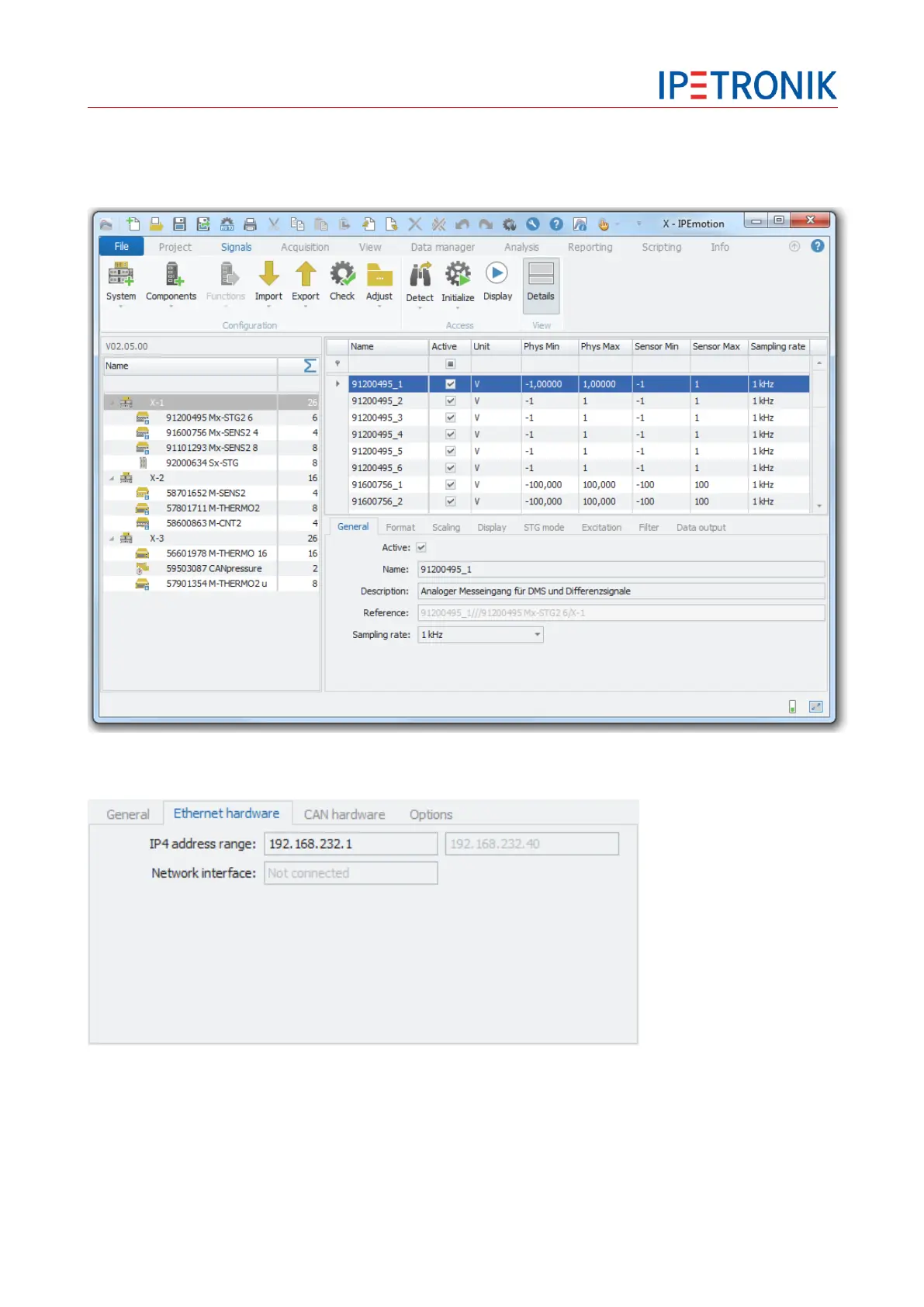Click the Initialize gear icon
The image size is (924, 1307).
click(458, 275)
